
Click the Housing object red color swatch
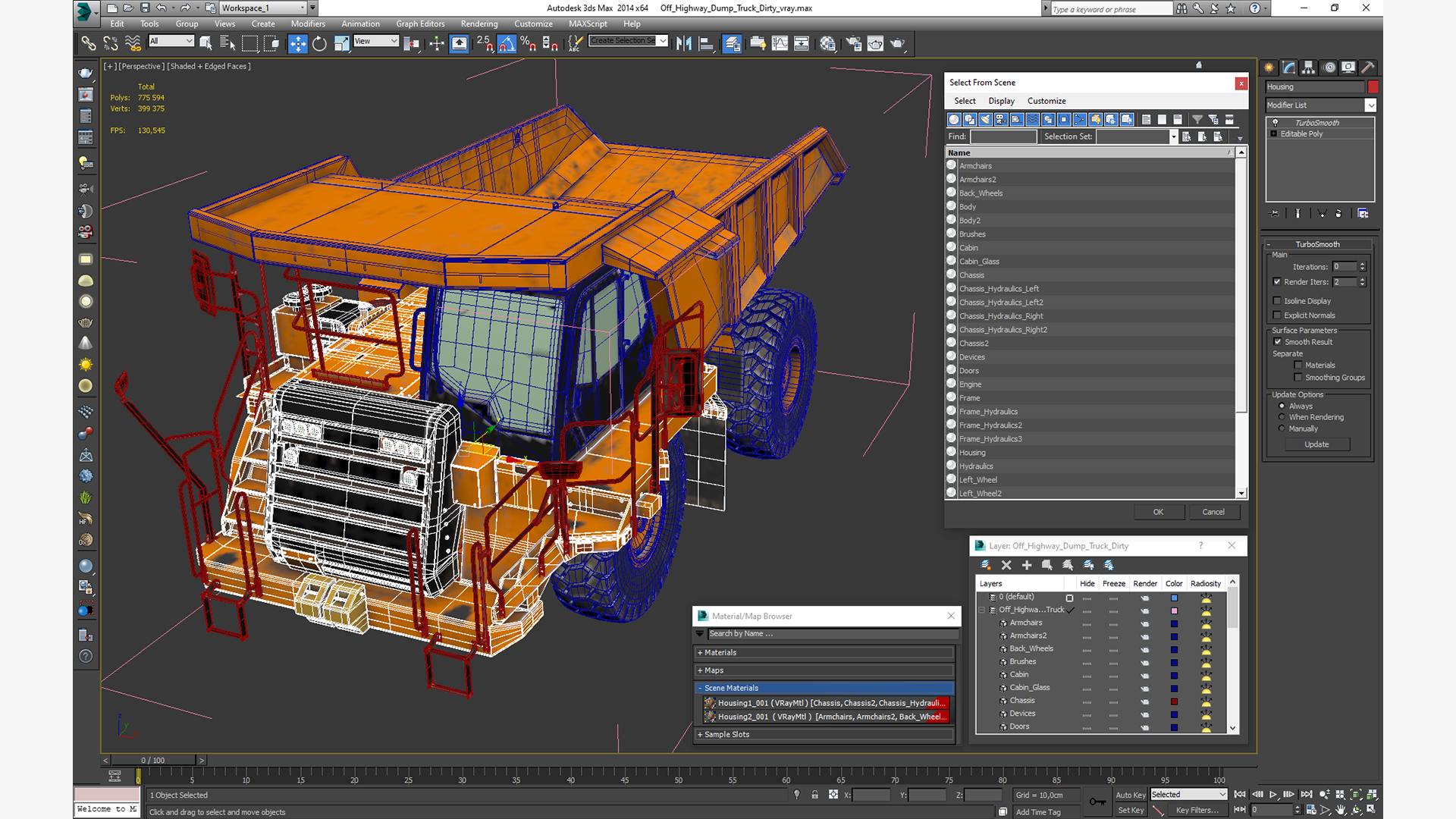1373,87
